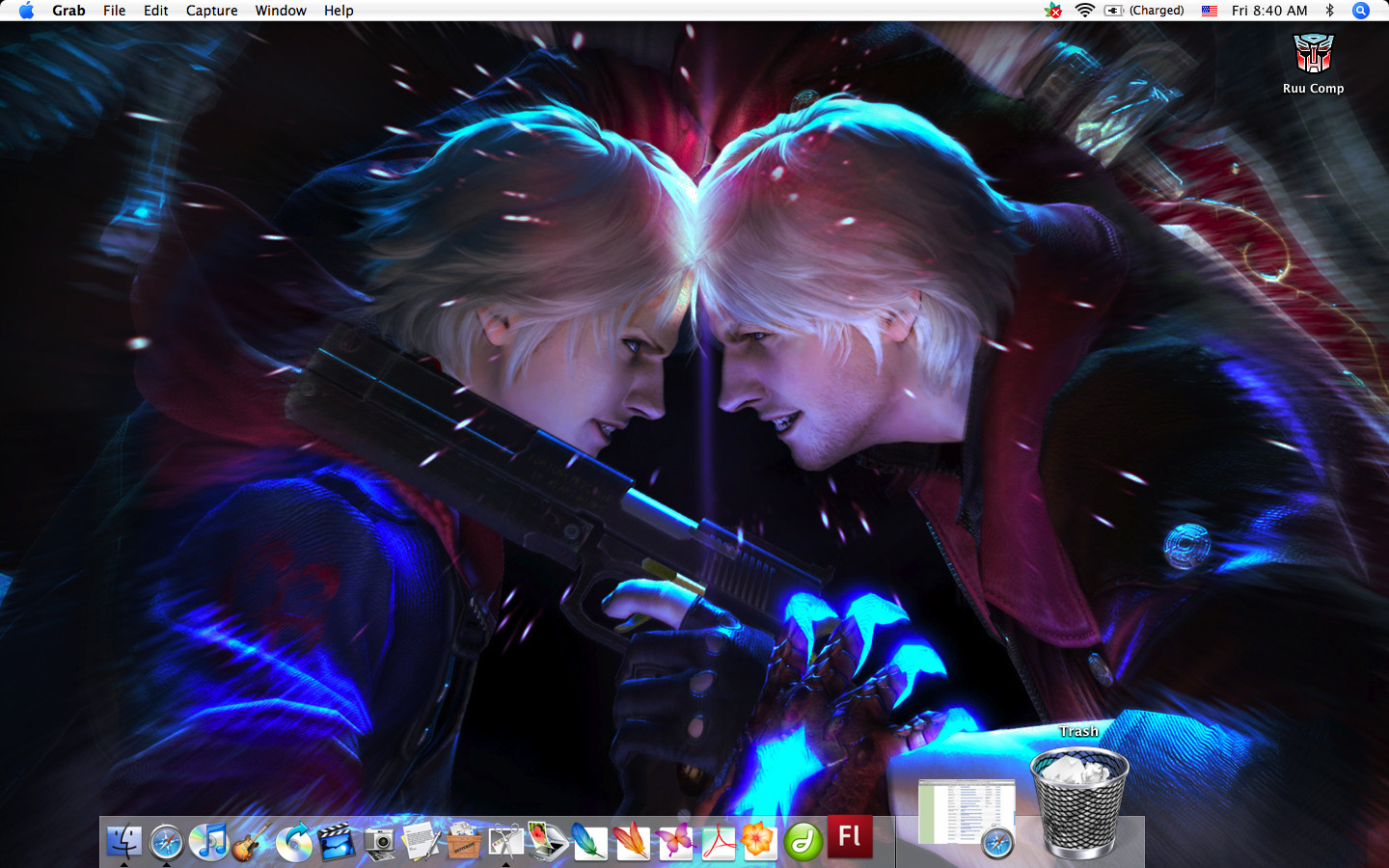Open iPhoto camera icon in Dock
This screenshot has width=1389, height=868.
point(379,842)
